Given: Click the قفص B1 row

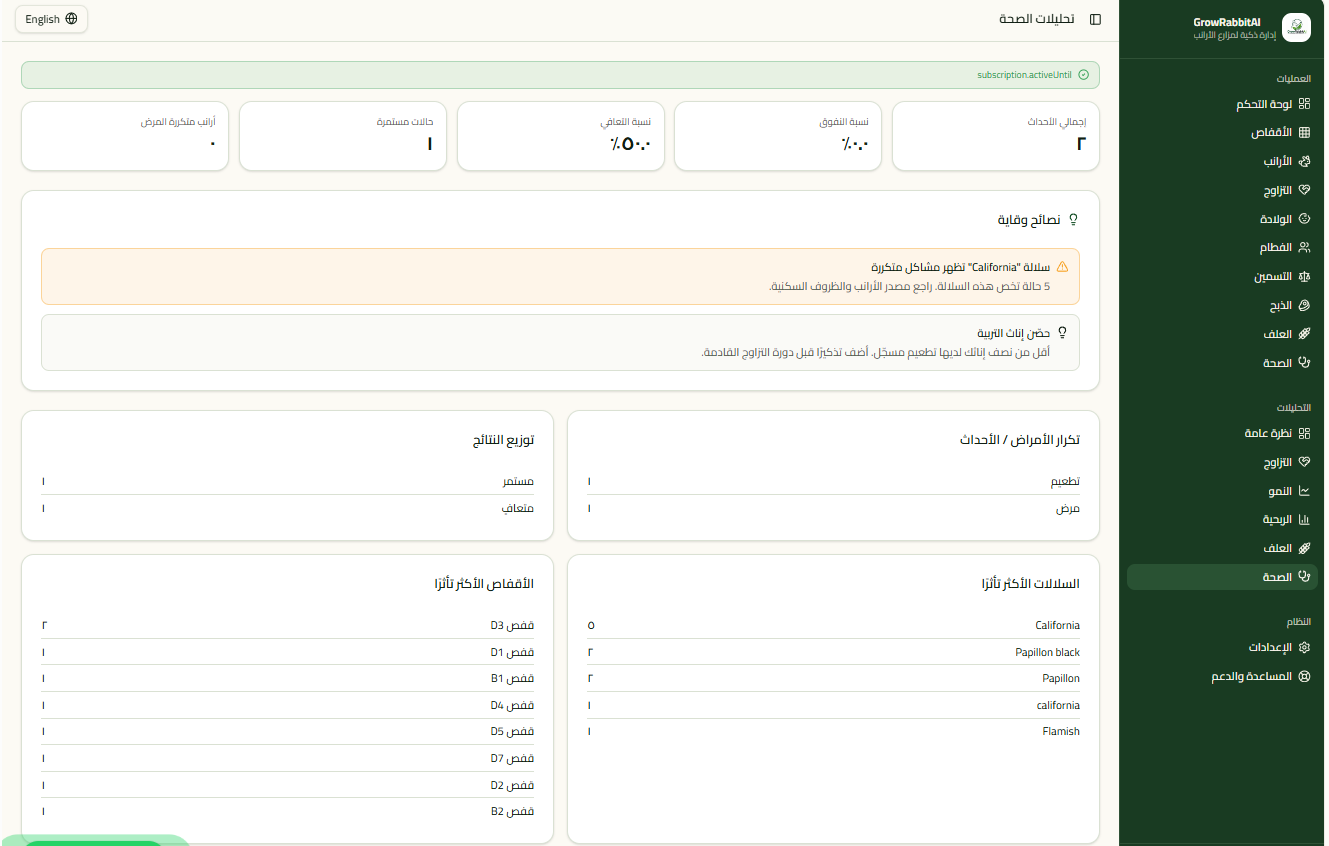Looking at the screenshot, I should (288, 679).
